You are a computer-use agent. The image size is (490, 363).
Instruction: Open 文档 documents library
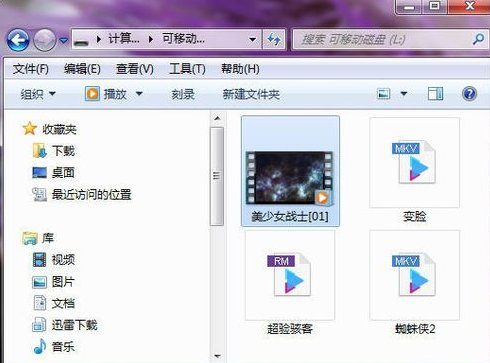[x=53, y=303]
